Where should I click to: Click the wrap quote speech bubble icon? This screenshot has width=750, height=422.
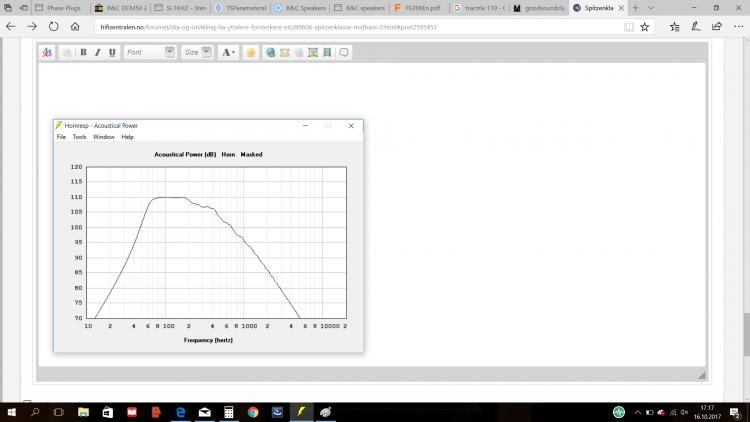click(x=344, y=52)
